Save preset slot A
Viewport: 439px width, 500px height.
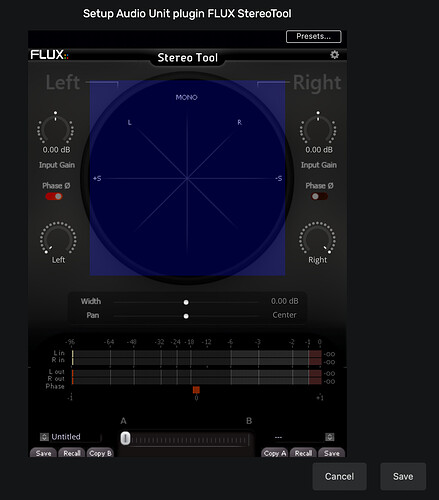(x=43, y=453)
